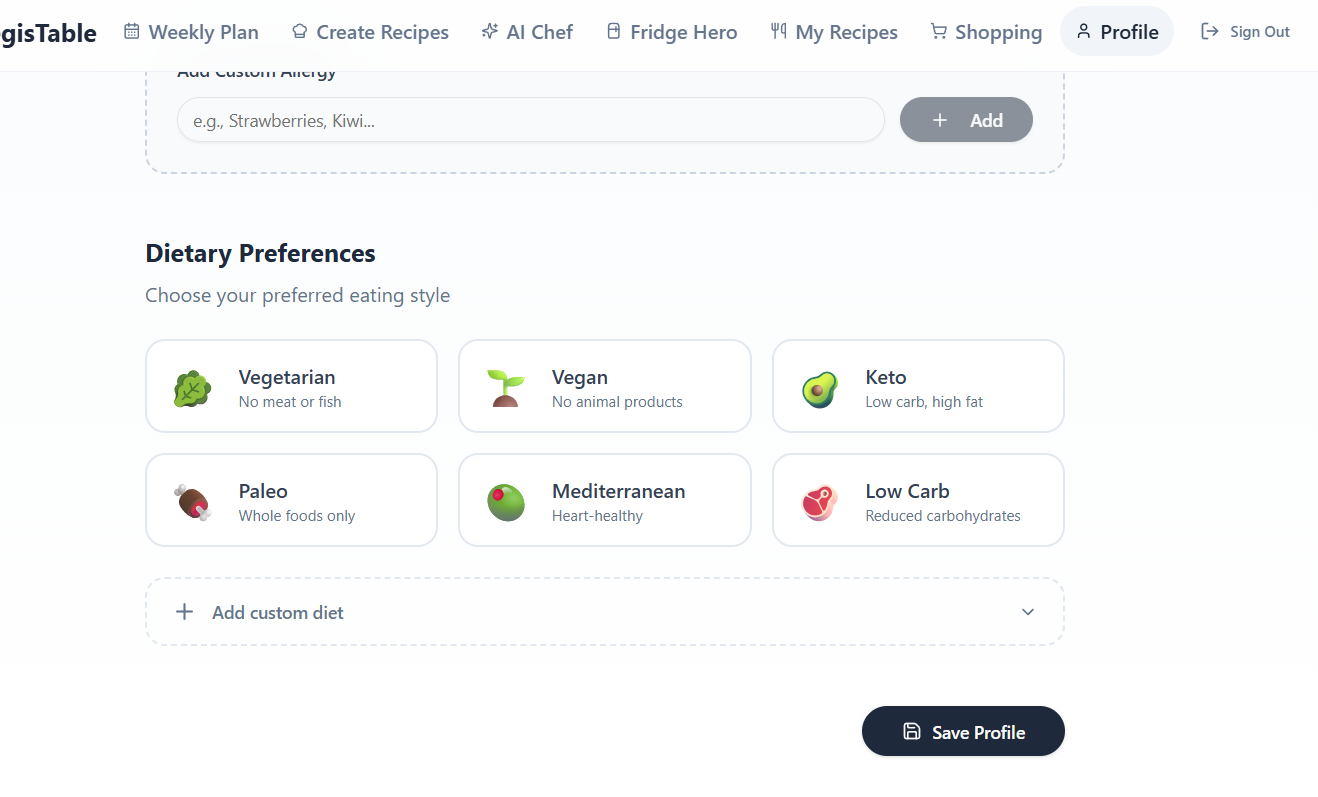Viewport: 1318px width, 797px height.
Task: Click the Save Profile button
Action: 963,732
